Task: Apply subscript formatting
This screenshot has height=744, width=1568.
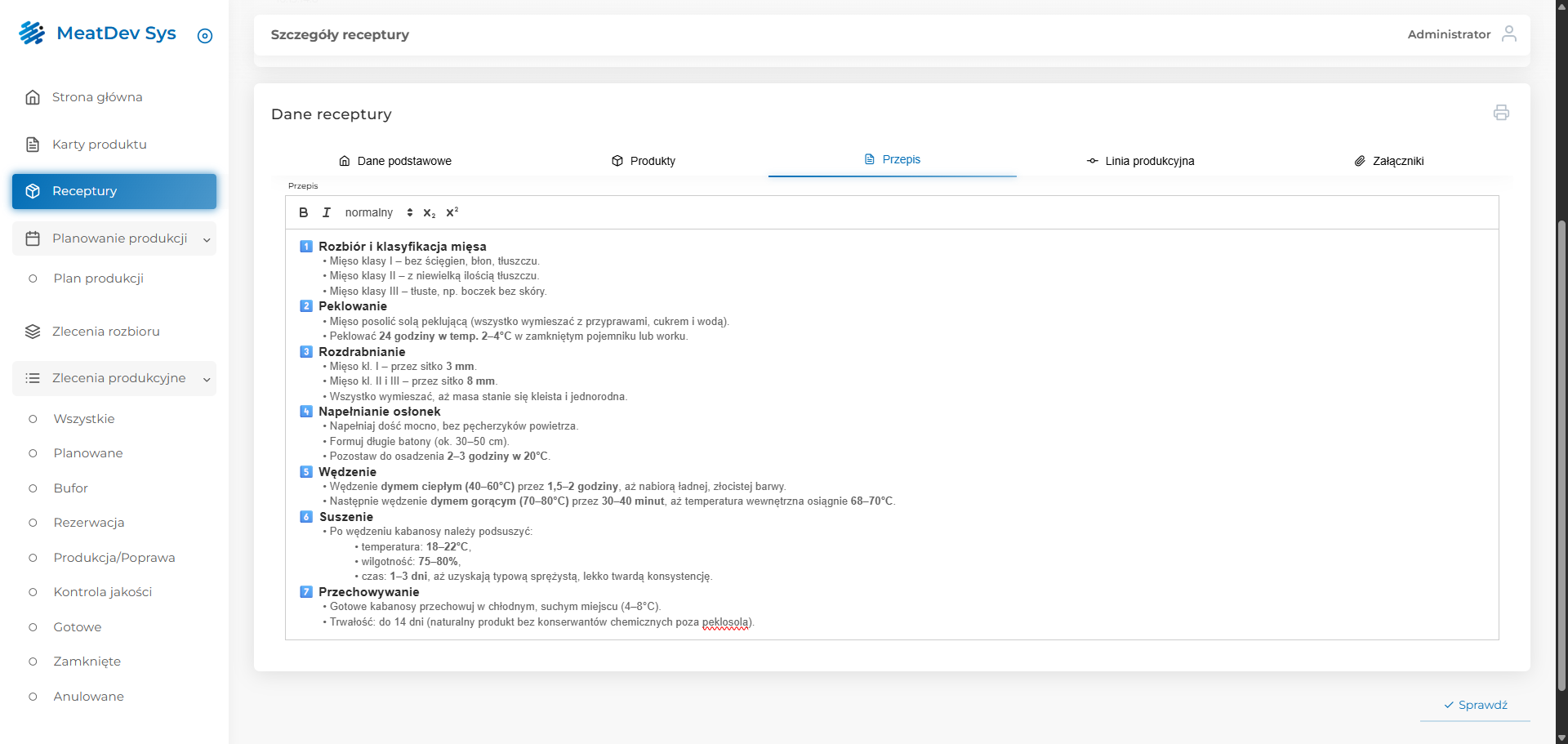Action: click(x=429, y=213)
